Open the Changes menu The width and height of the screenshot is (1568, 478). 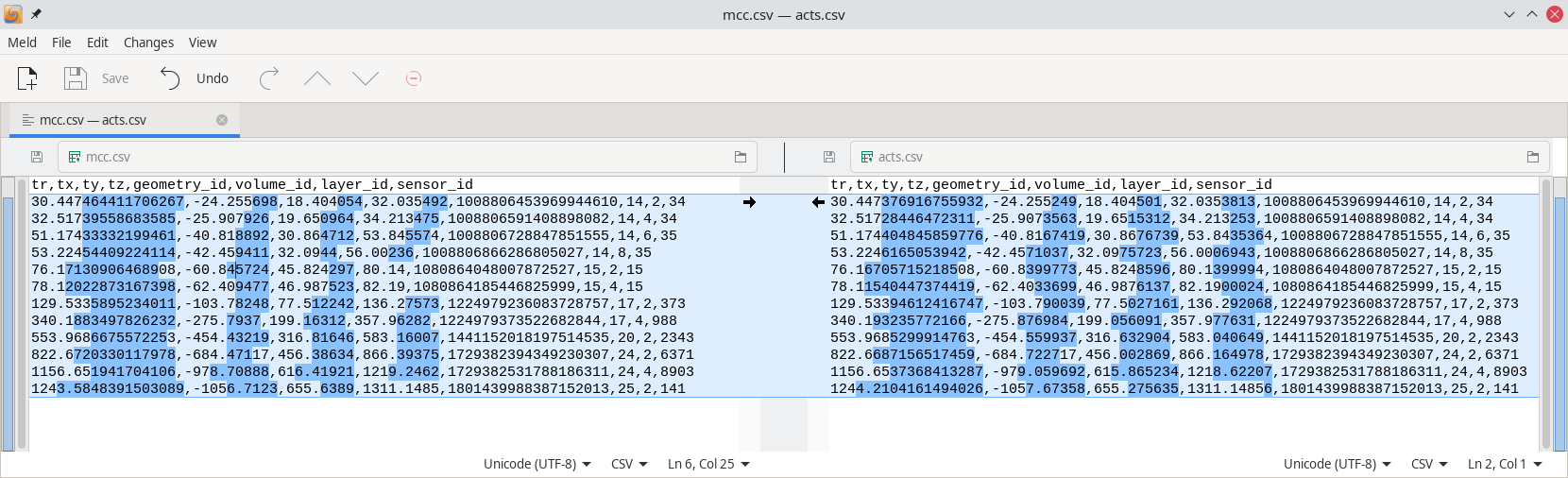(x=148, y=43)
